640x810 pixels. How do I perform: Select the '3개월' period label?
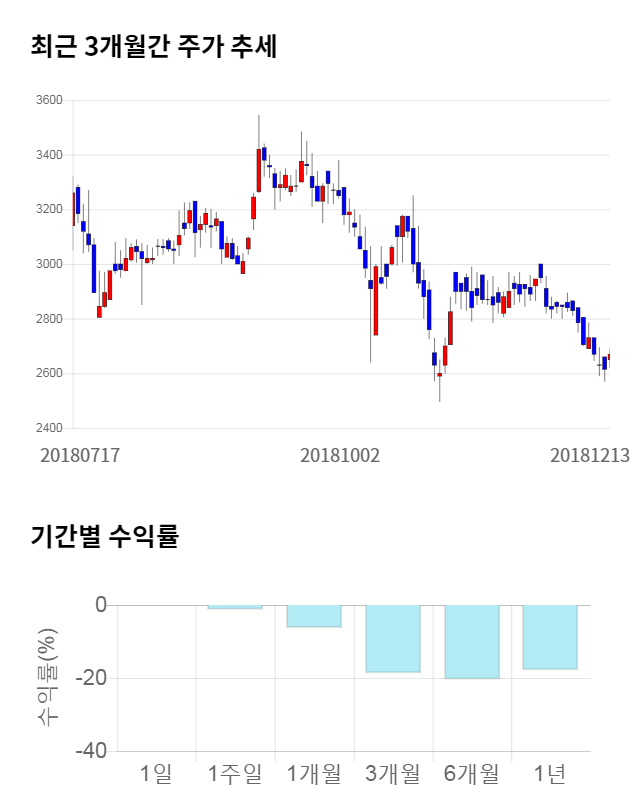393,773
